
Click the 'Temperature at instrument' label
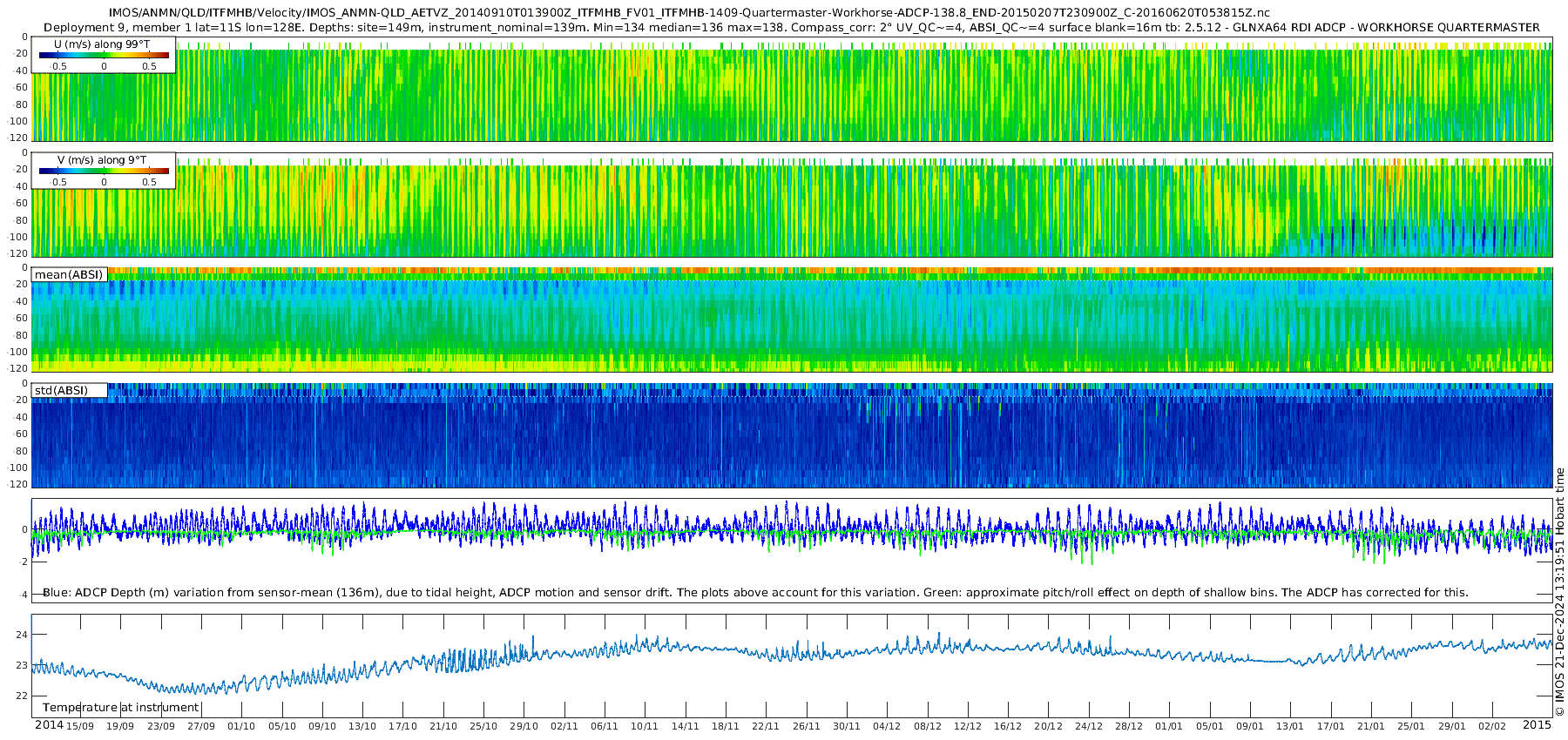click(x=120, y=708)
